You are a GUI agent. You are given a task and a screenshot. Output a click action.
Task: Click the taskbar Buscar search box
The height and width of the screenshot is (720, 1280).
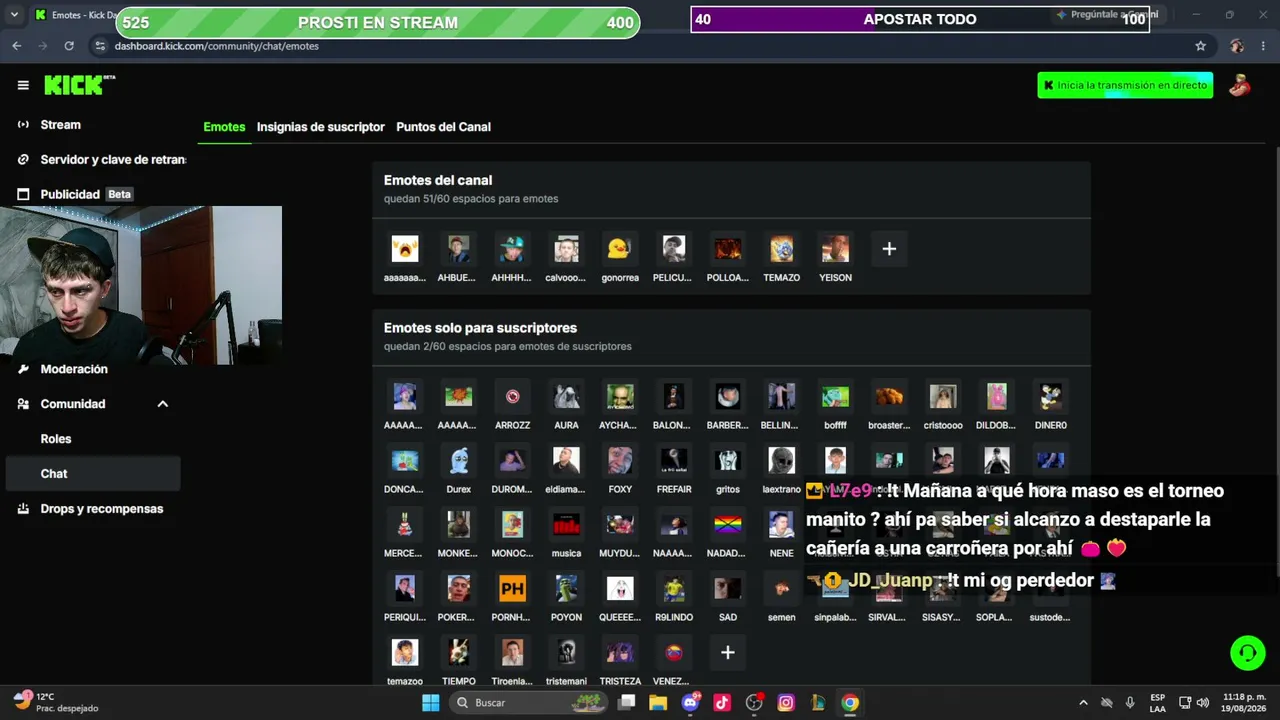(529, 703)
